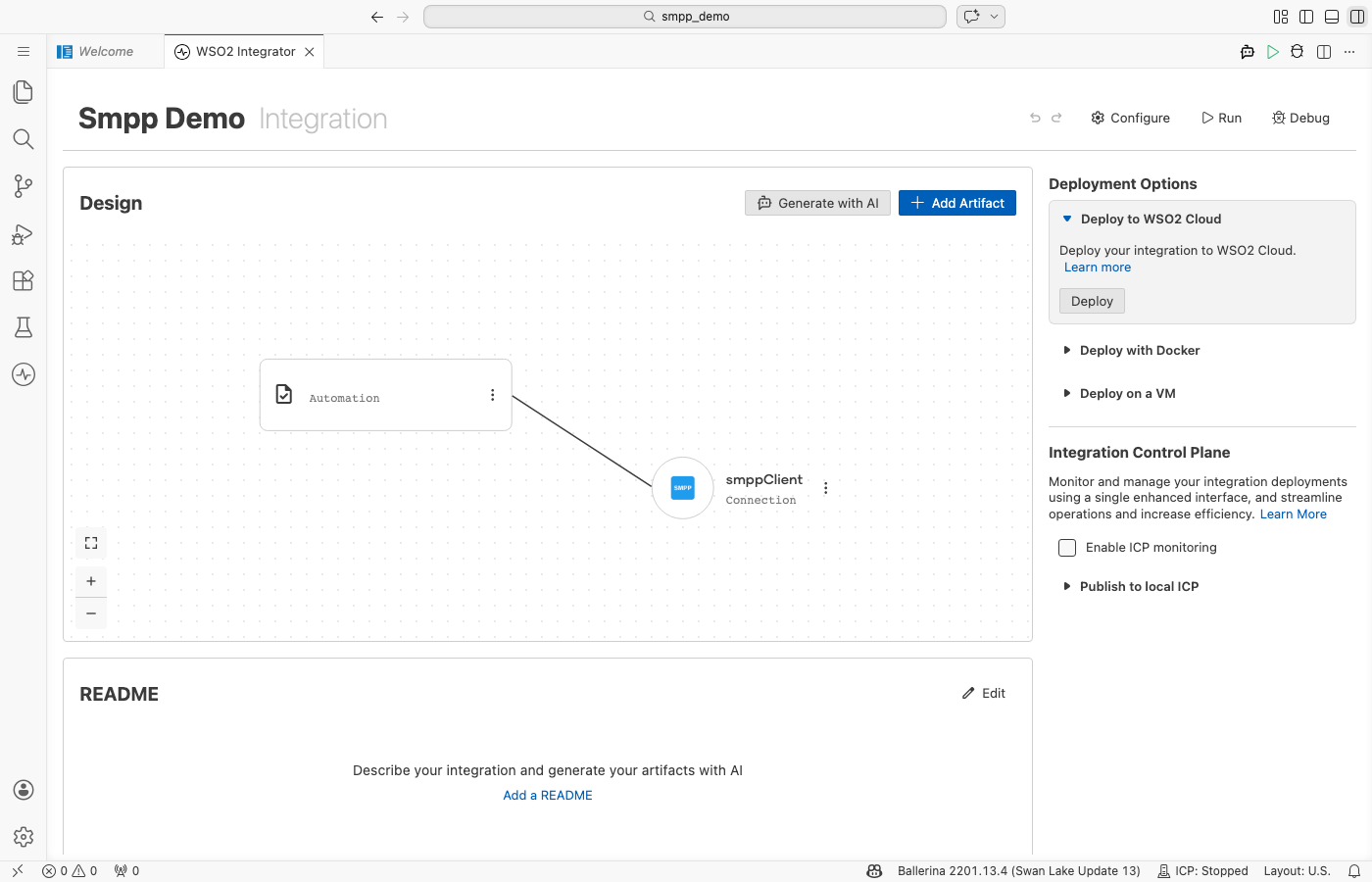
Task: Open Run and Debug view
Action: (24, 233)
